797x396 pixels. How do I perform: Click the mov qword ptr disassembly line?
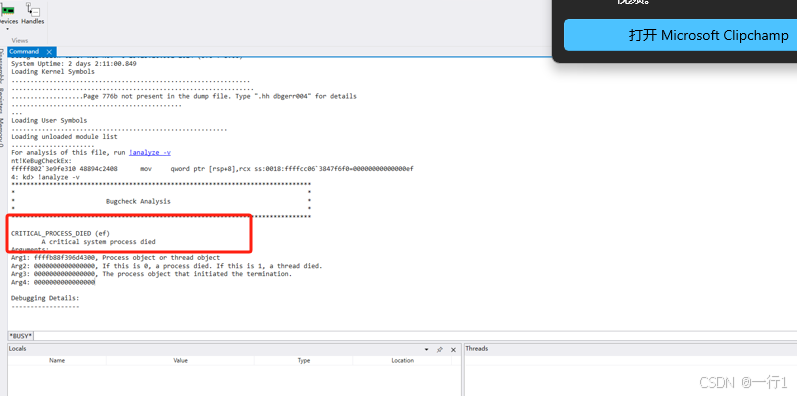[212, 169]
